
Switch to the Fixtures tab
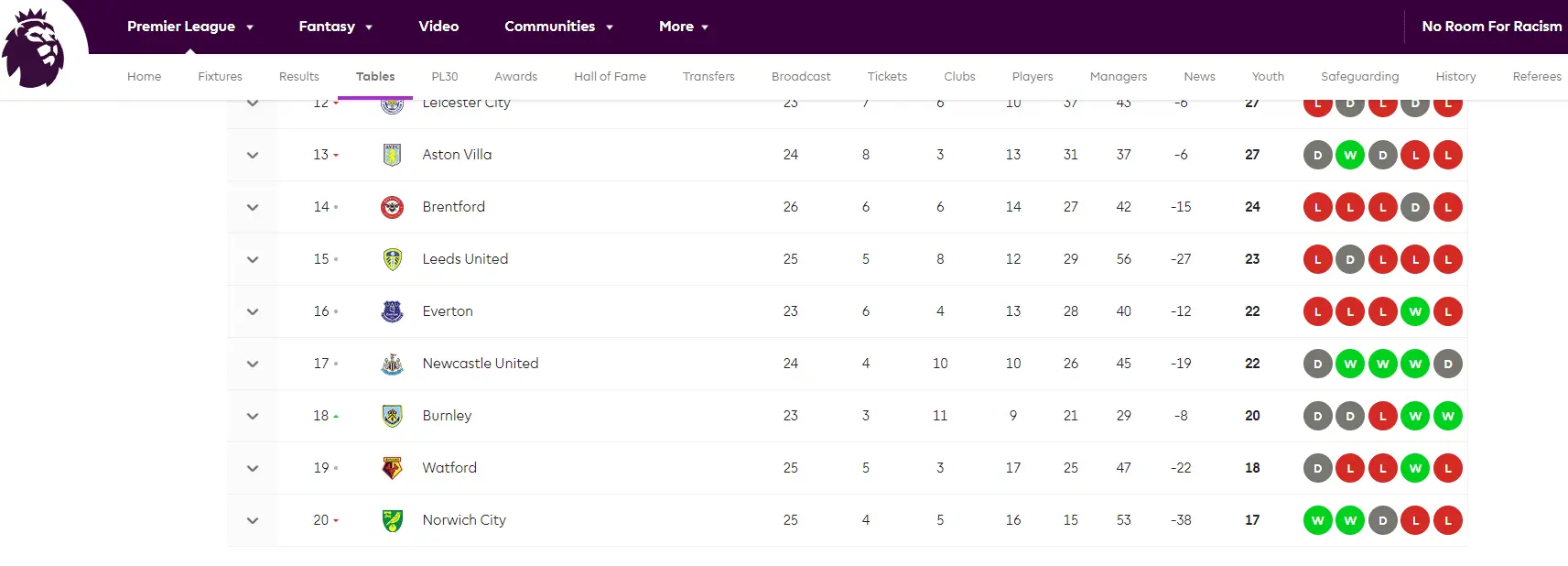click(220, 77)
